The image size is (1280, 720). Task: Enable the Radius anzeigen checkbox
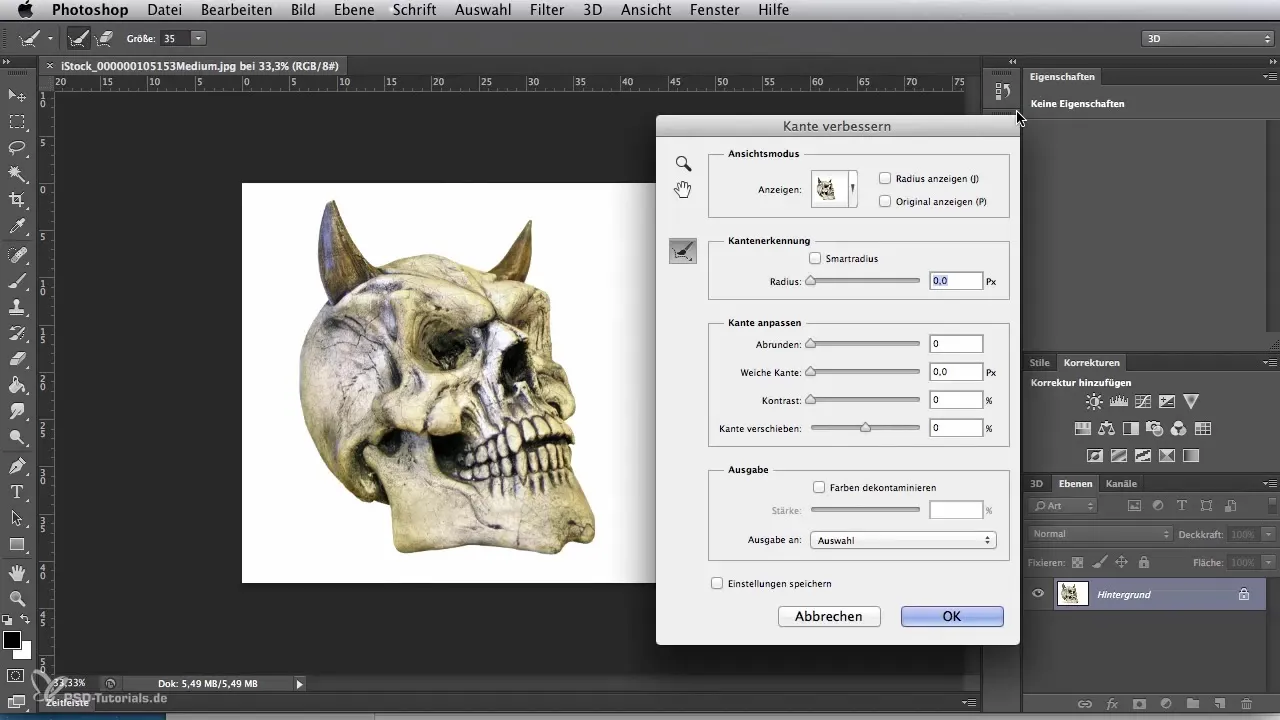coord(885,178)
